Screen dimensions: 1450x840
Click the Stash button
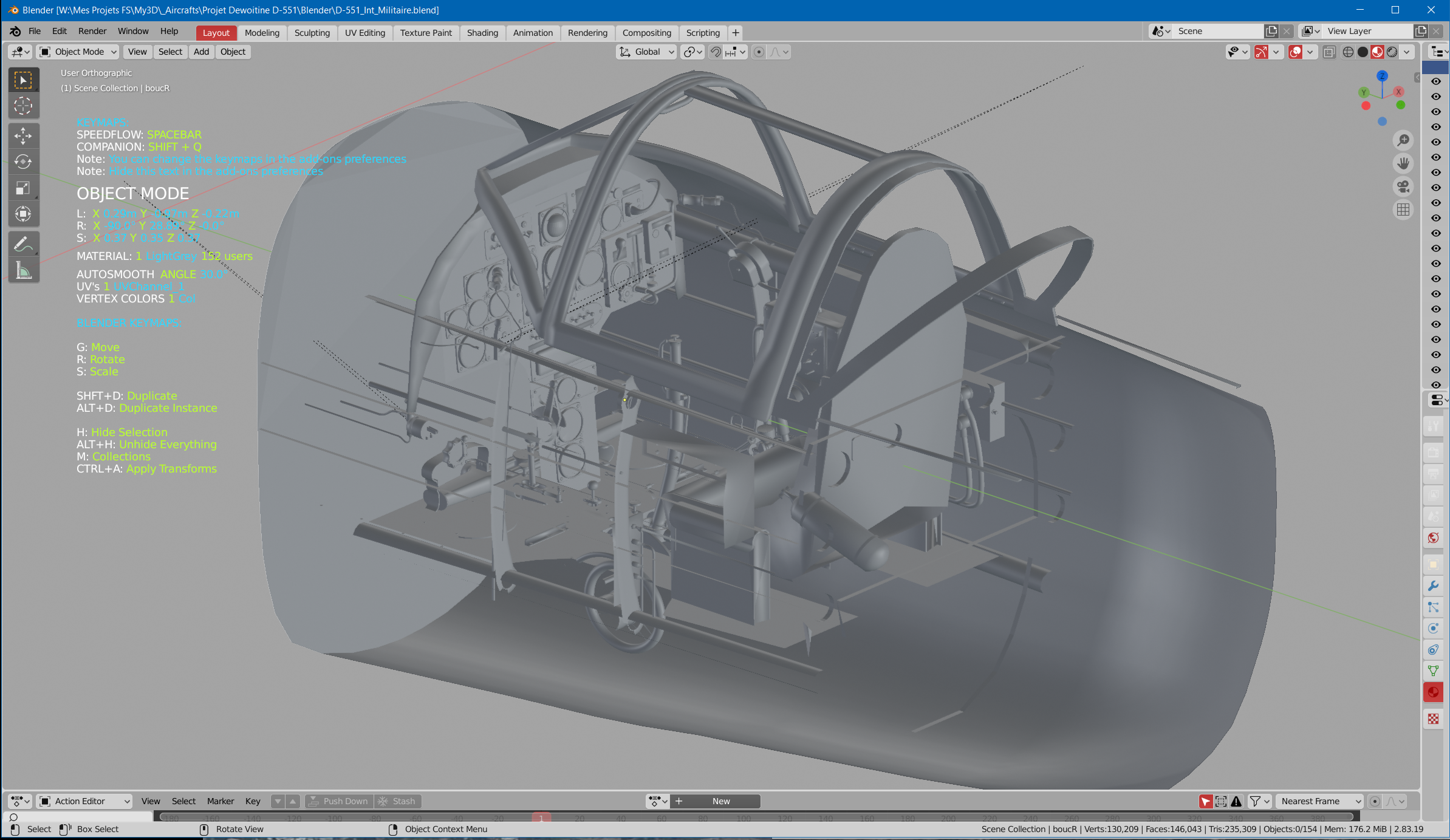[x=397, y=801]
